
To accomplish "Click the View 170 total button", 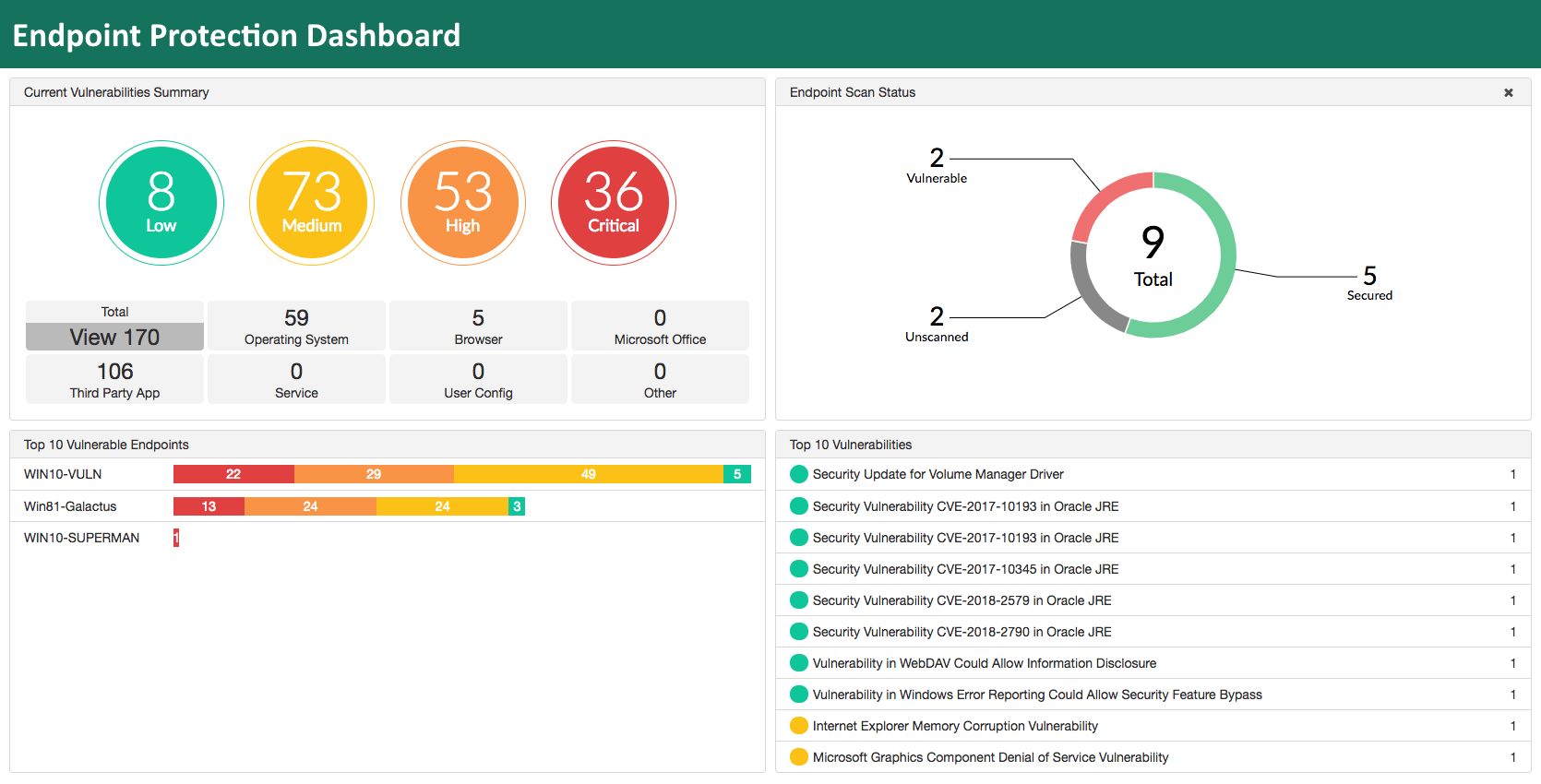I will 114,337.
